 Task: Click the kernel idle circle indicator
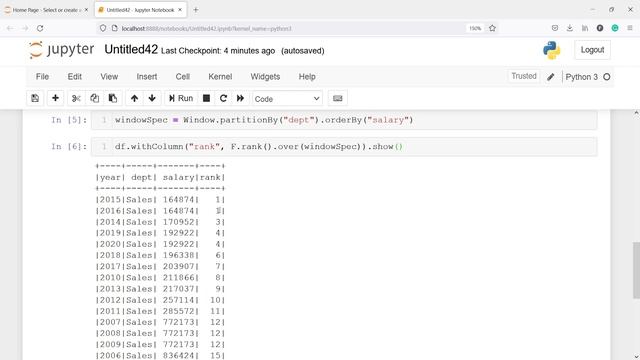(x=607, y=77)
